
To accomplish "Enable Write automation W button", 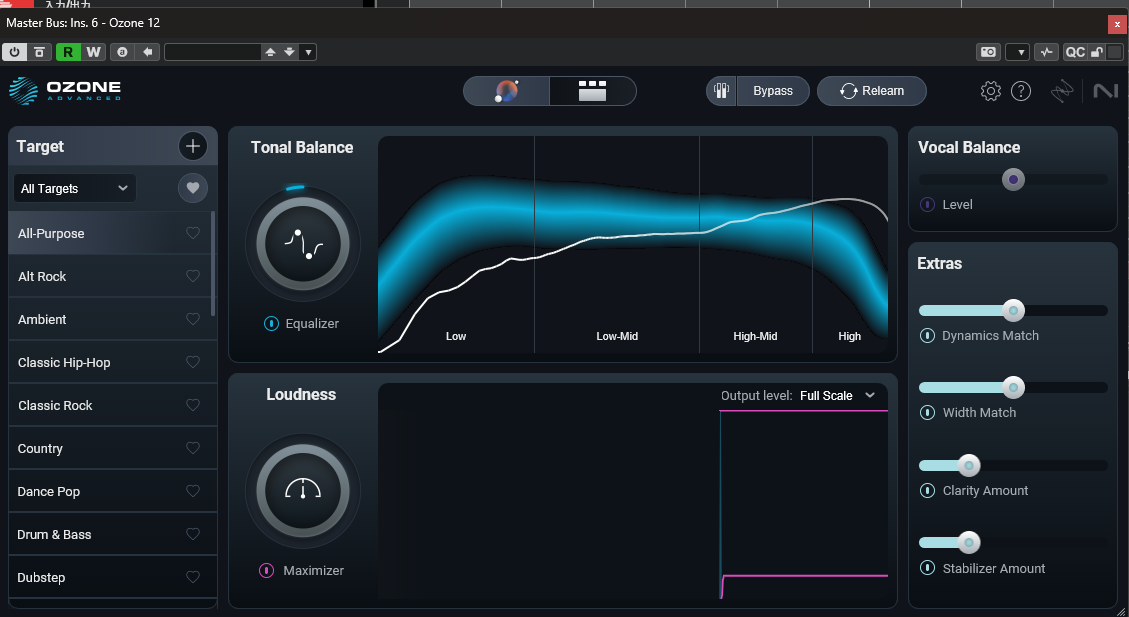I will click(93, 52).
